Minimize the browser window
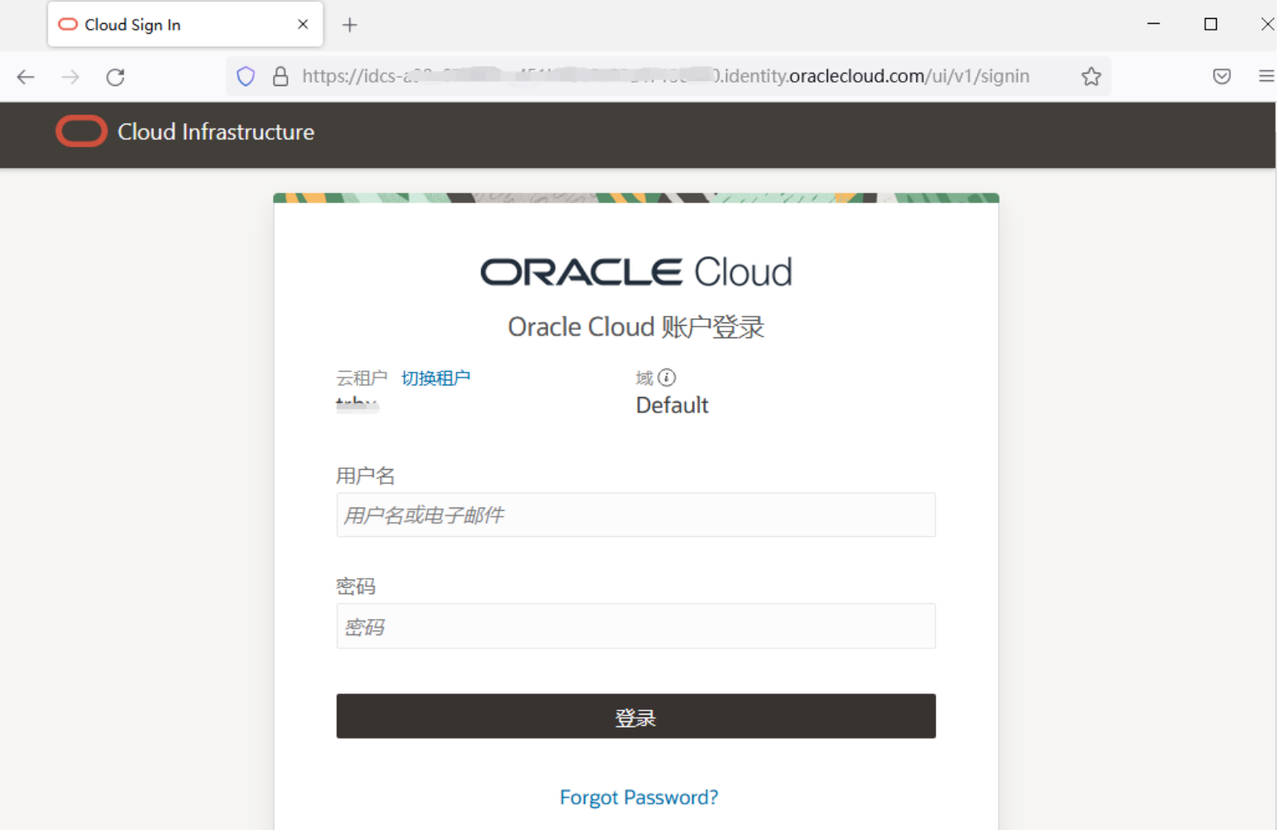The height and width of the screenshot is (830, 1280). (1154, 24)
